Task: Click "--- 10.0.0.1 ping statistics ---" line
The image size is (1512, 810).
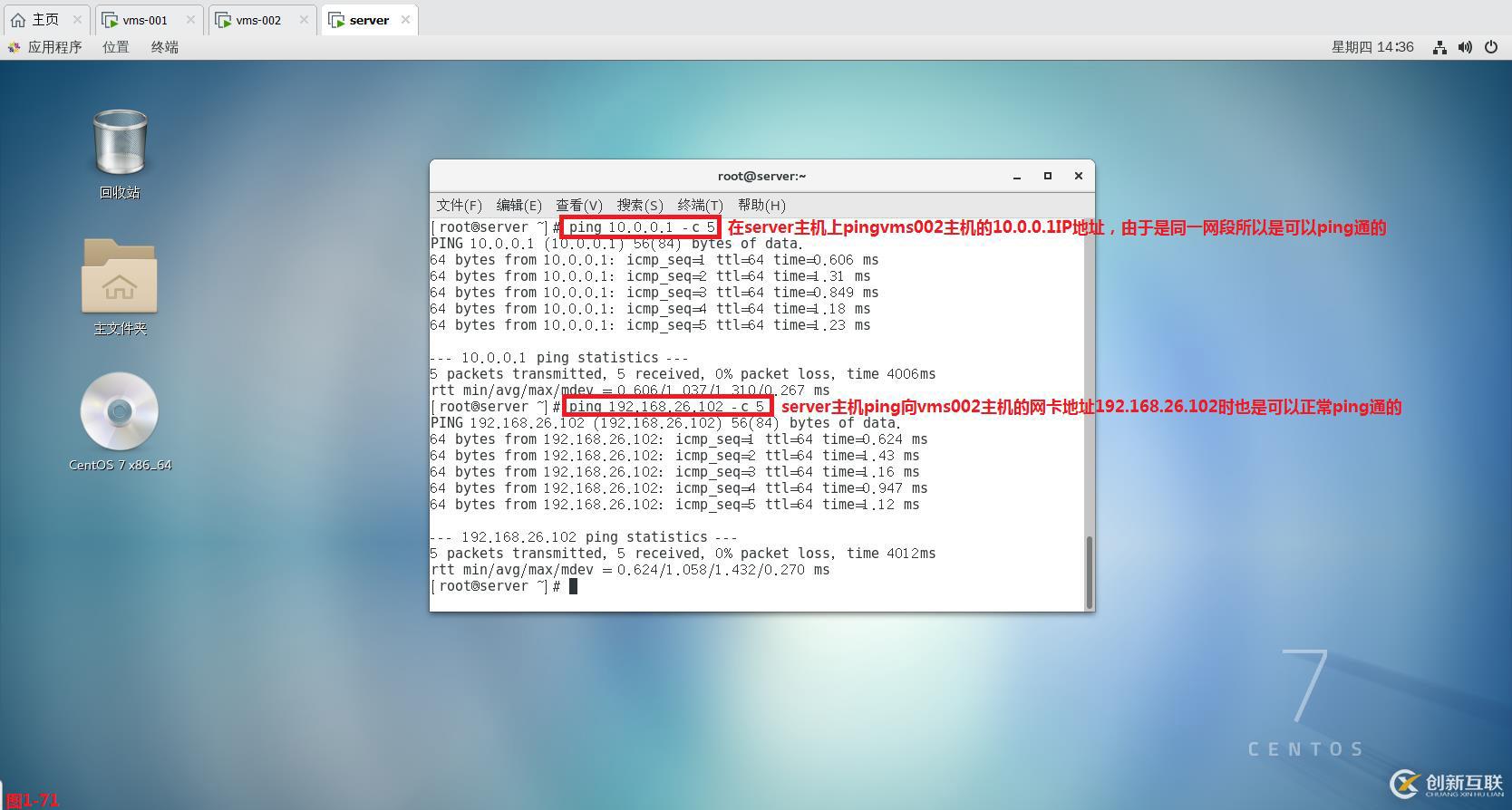Action: (559, 358)
